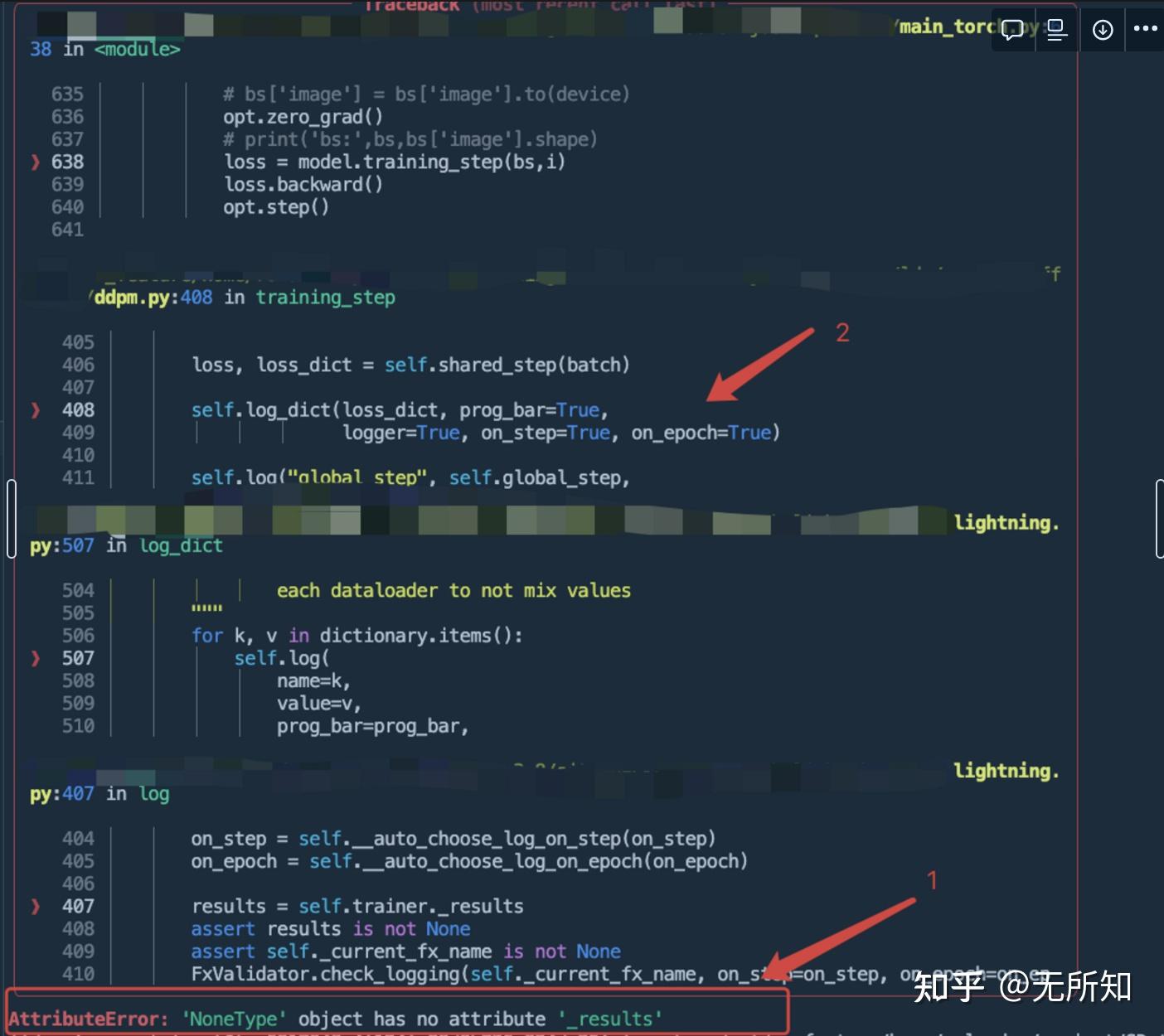Screen dimensions: 1164x1036
Task: Click the 'prog_bar=prog_bar,' argument line
Action: click(x=373, y=726)
